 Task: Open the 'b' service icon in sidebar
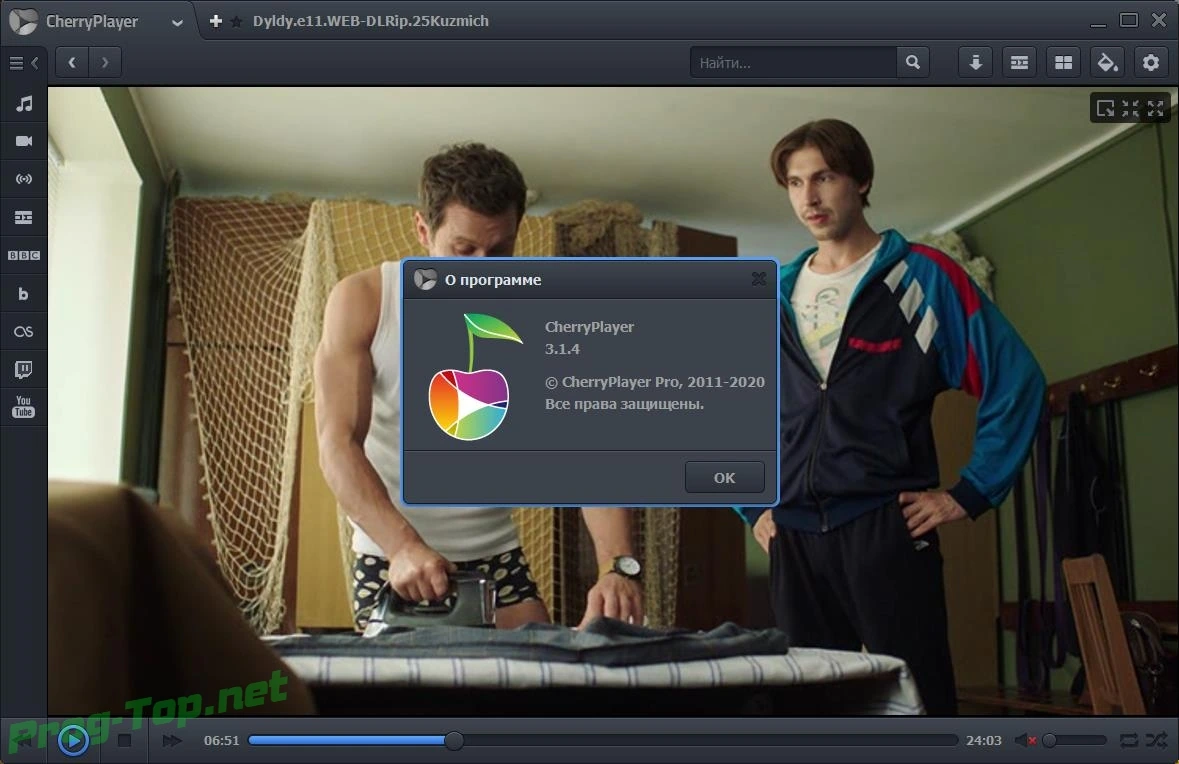click(x=24, y=294)
